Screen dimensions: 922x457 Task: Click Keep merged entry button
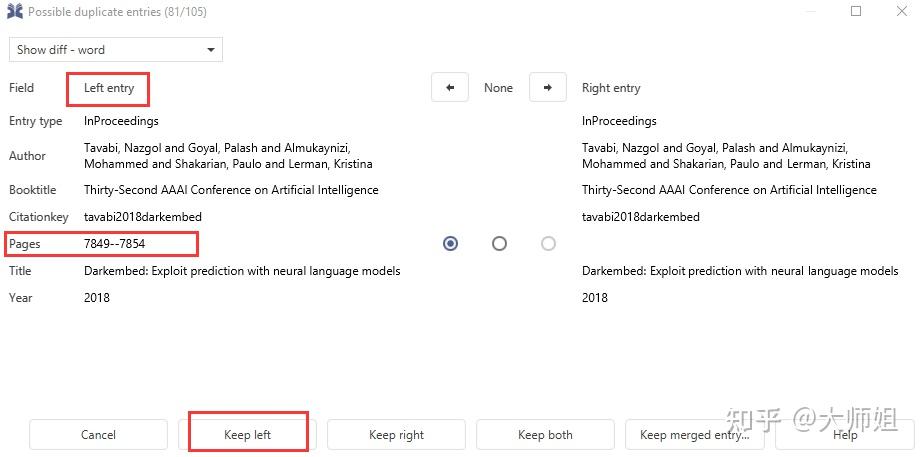click(694, 435)
